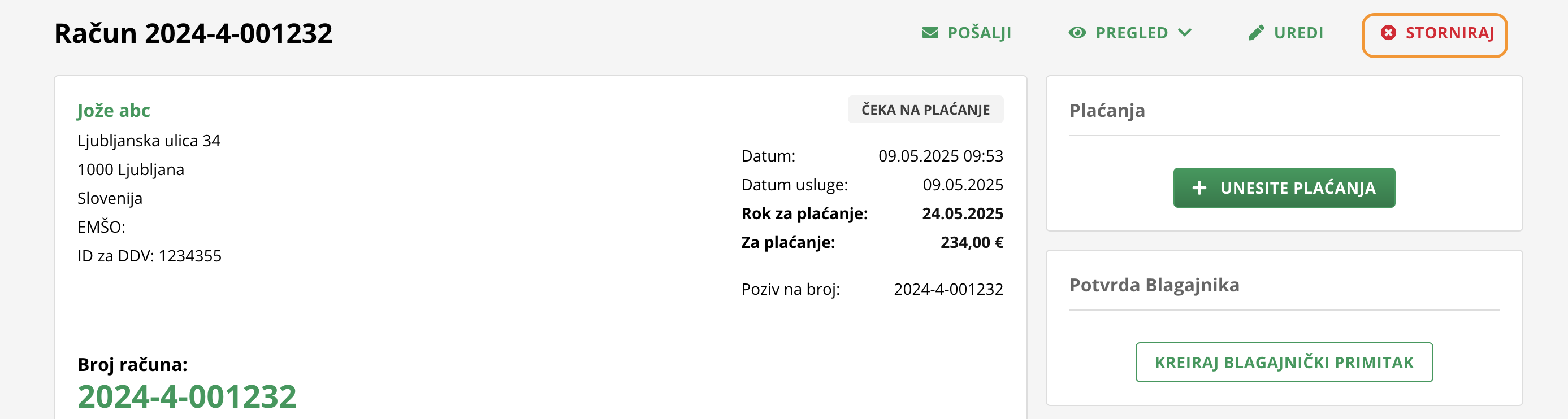Click the Plaćanja panel heading
1568x419 pixels.
1107,111
